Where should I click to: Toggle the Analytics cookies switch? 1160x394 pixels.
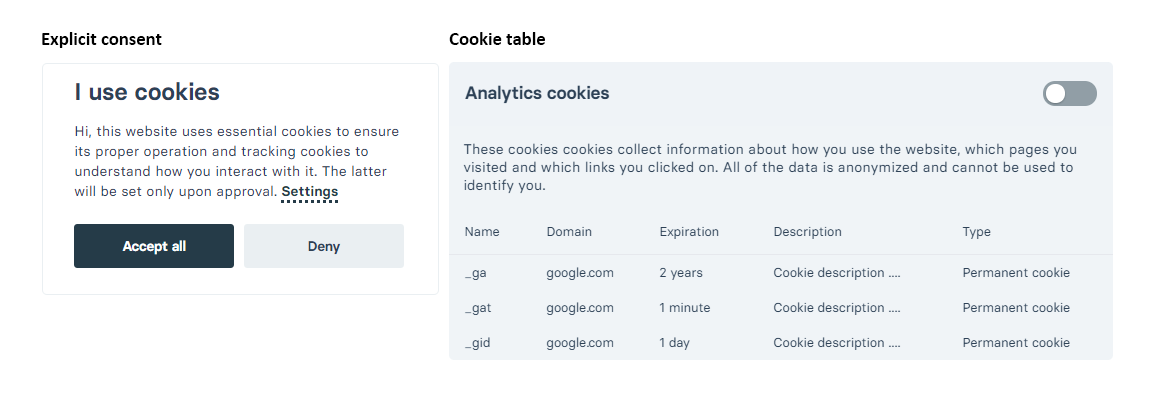[x=1070, y=94]
